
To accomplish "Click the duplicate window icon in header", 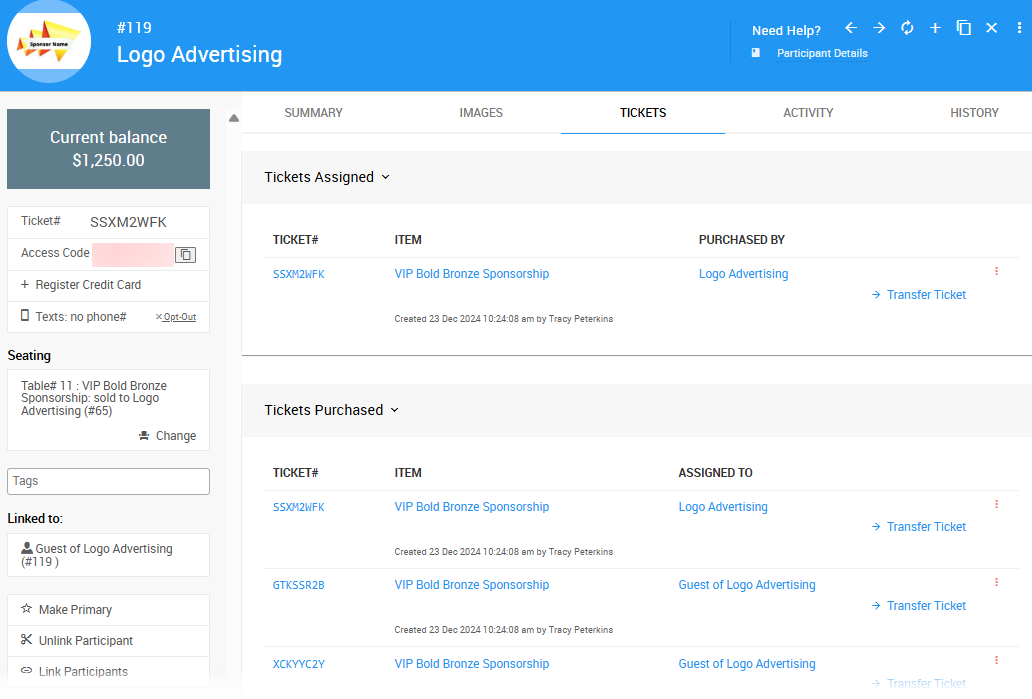I will coord(963,28).
